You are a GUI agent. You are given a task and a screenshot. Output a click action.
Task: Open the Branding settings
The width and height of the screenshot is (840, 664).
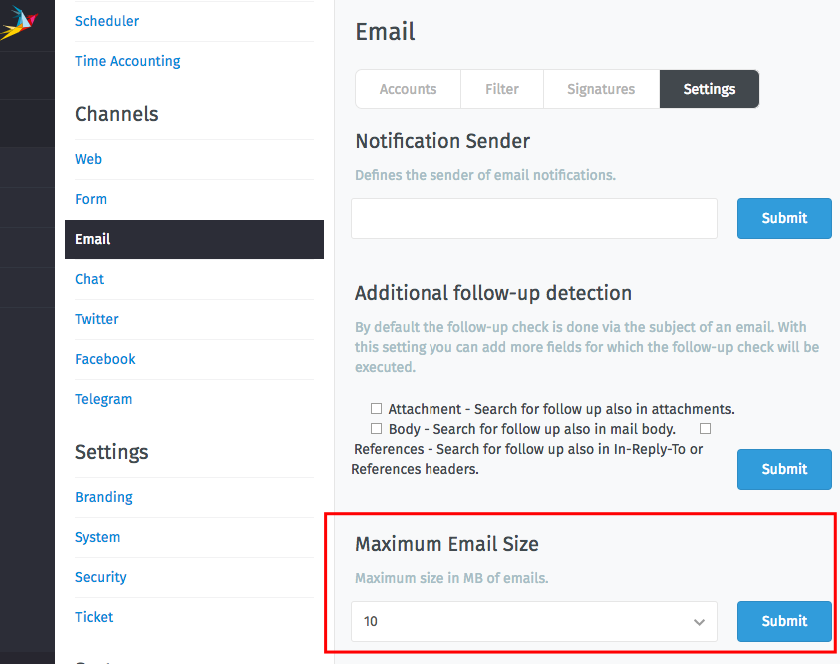(x=103, y=497)
